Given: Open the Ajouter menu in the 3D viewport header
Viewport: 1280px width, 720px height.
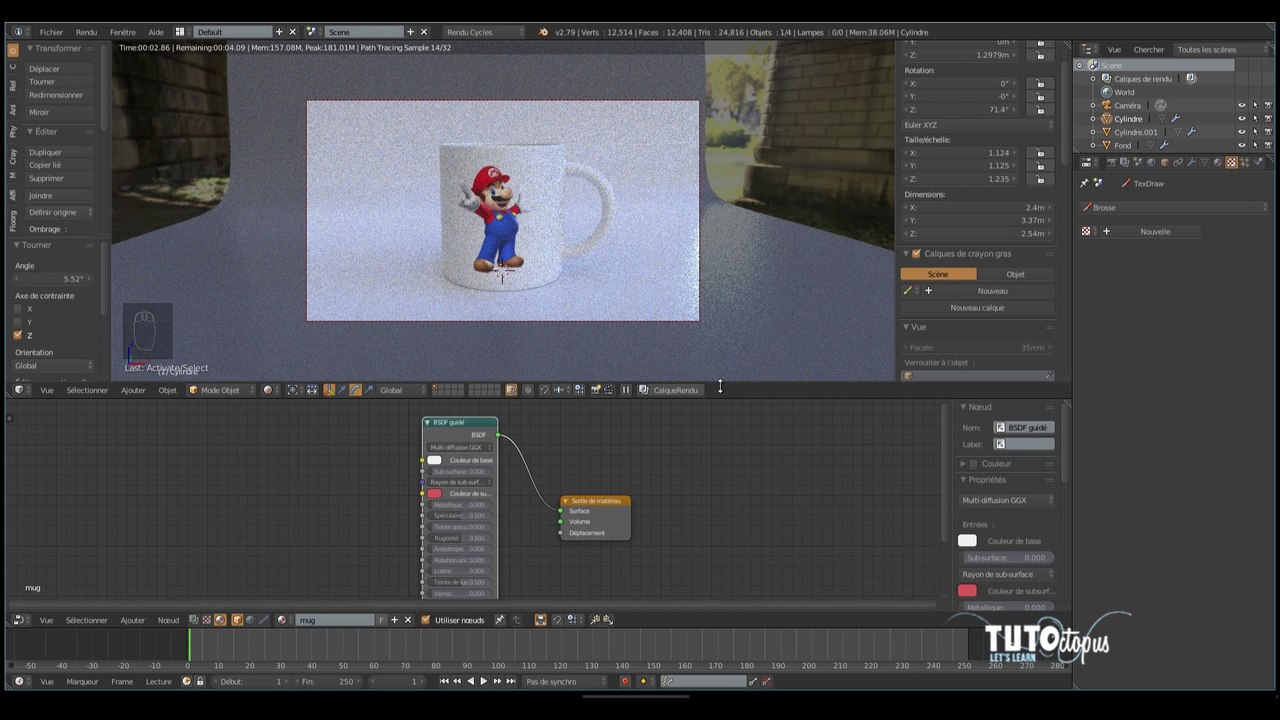Looking at the screenshot, I should pos(133,390).
